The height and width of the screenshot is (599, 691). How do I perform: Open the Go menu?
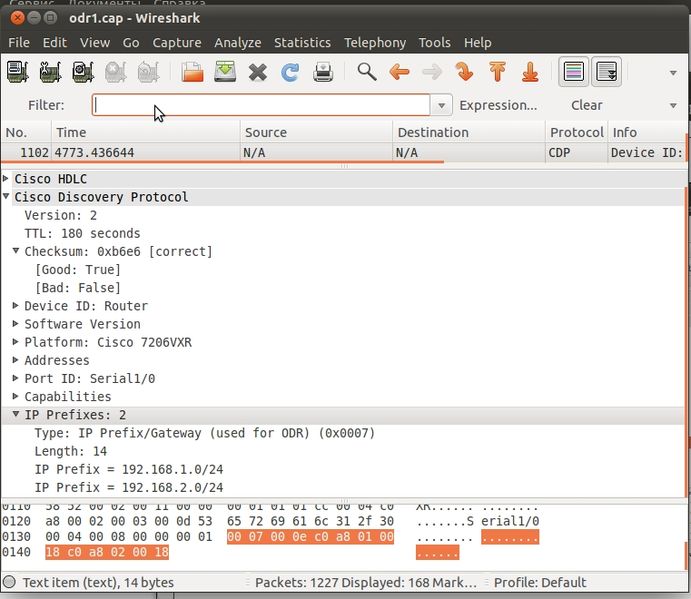click(131, 43)
